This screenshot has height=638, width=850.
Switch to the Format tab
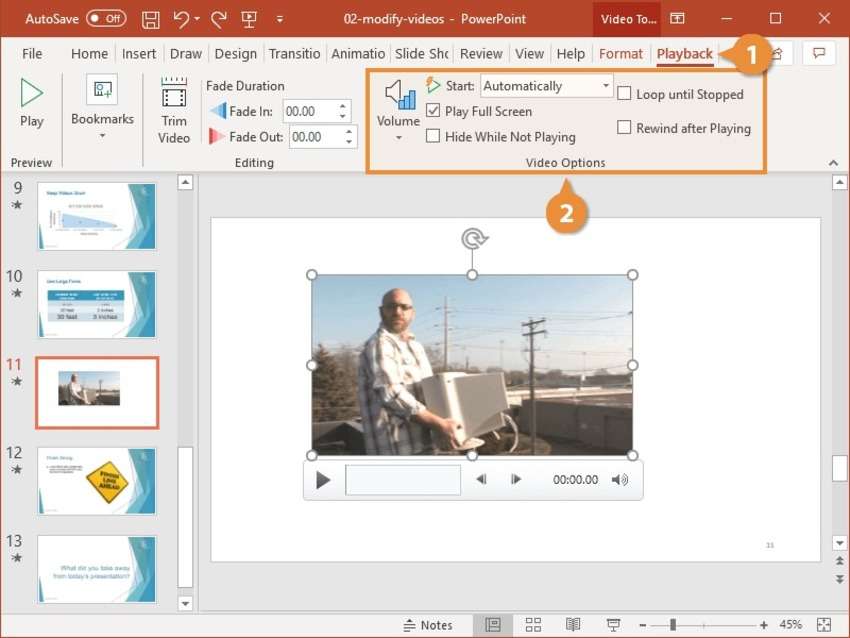tap(621, 54)
